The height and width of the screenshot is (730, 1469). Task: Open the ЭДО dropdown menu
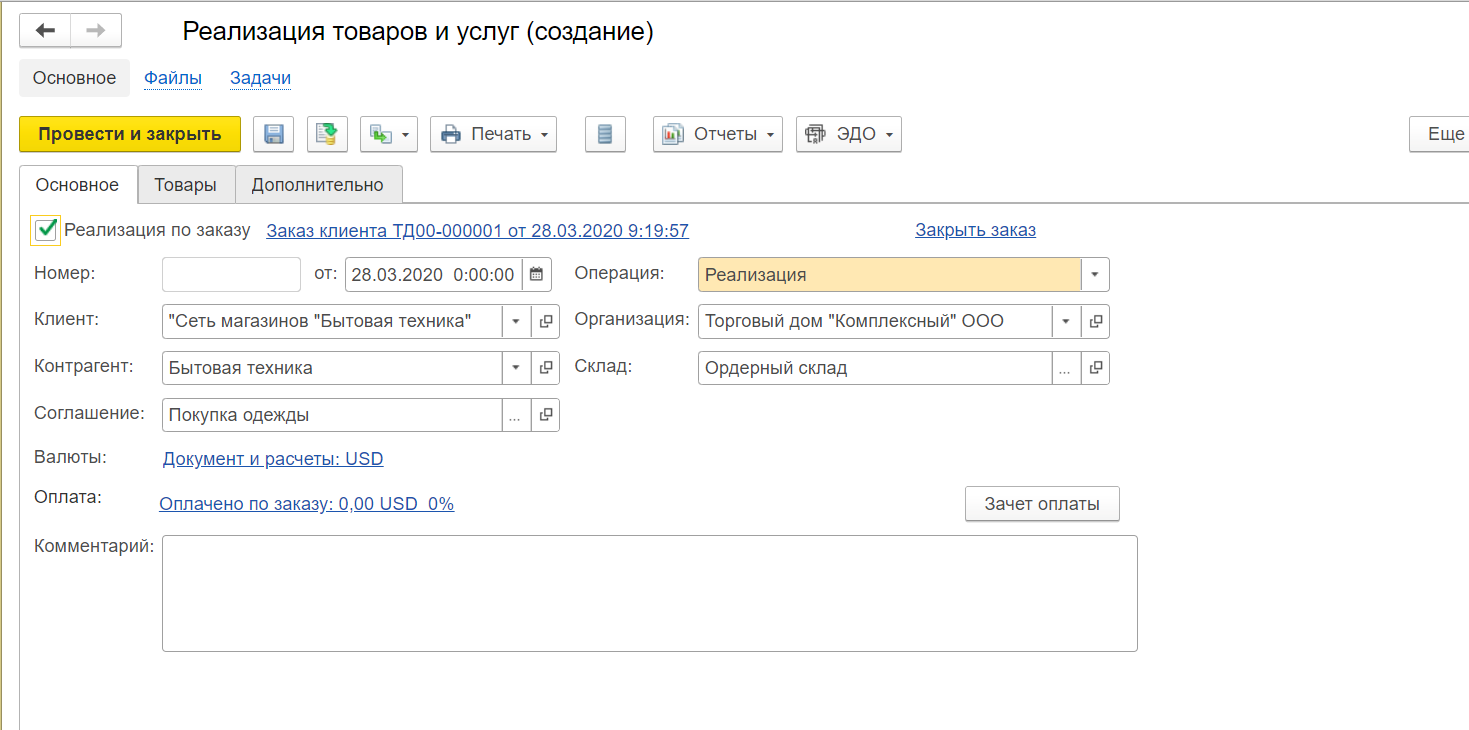848,134
